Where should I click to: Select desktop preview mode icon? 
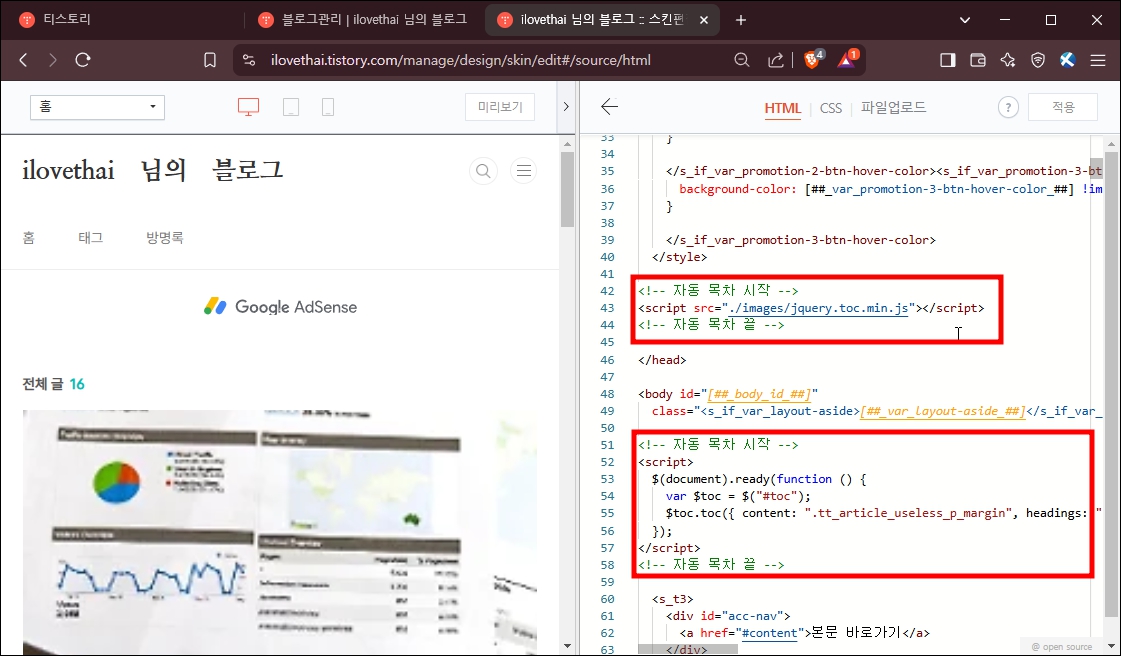coord(248,107)
